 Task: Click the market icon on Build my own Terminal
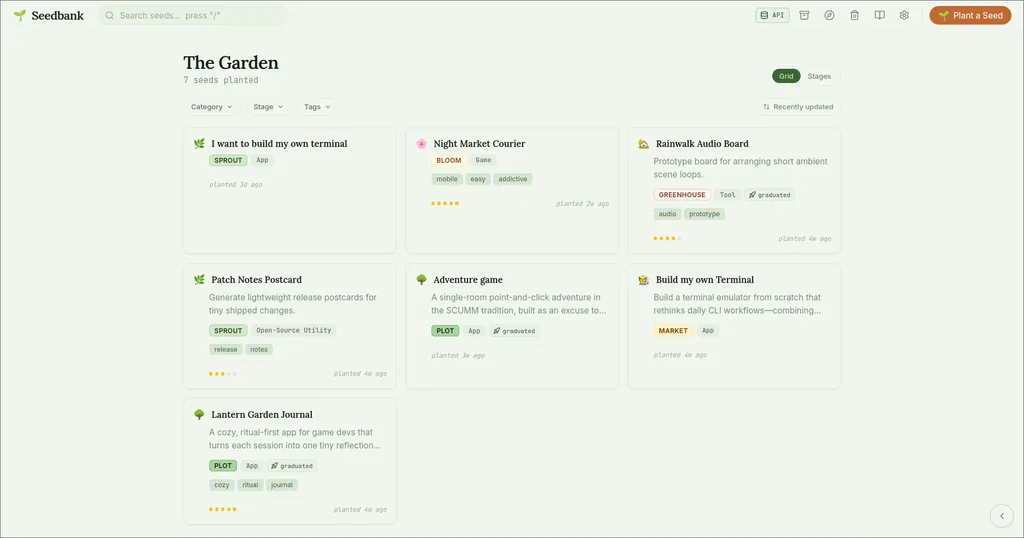(643, 279)
